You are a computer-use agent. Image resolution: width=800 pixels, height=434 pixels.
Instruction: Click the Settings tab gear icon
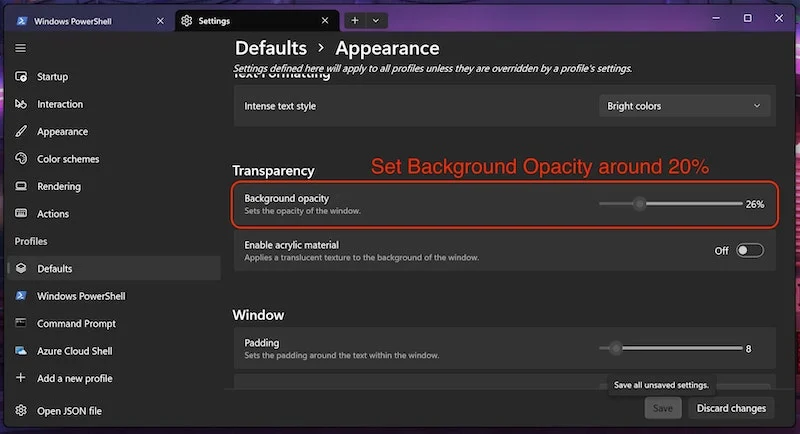pyautogui.click(x=187, y=20)
